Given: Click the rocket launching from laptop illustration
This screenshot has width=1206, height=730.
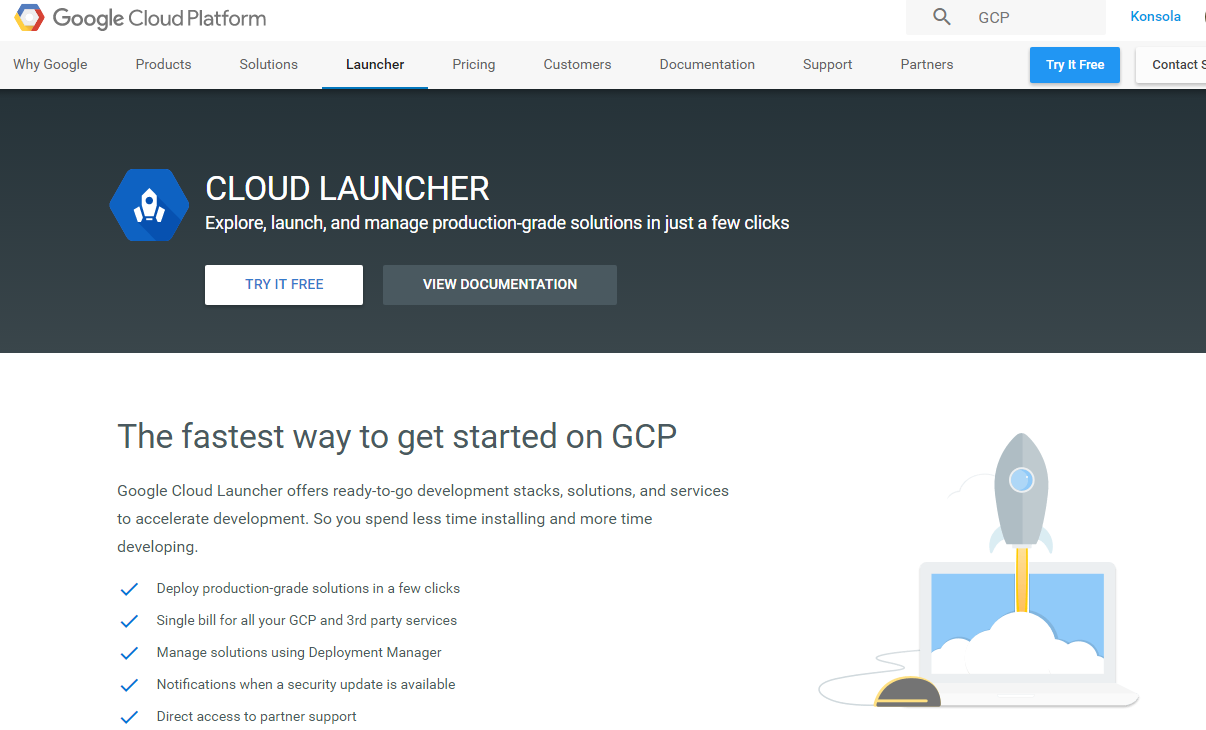Looking at the screenshot, I should click(x=978, y=570).
